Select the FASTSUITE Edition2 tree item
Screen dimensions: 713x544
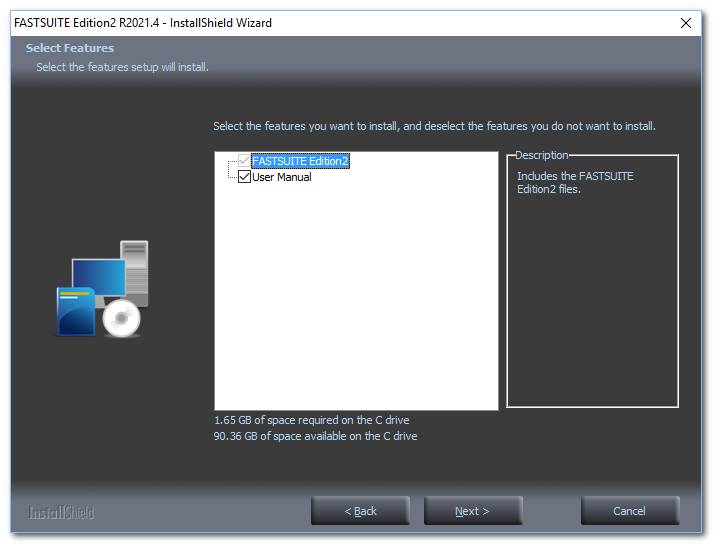coord(300,161)
